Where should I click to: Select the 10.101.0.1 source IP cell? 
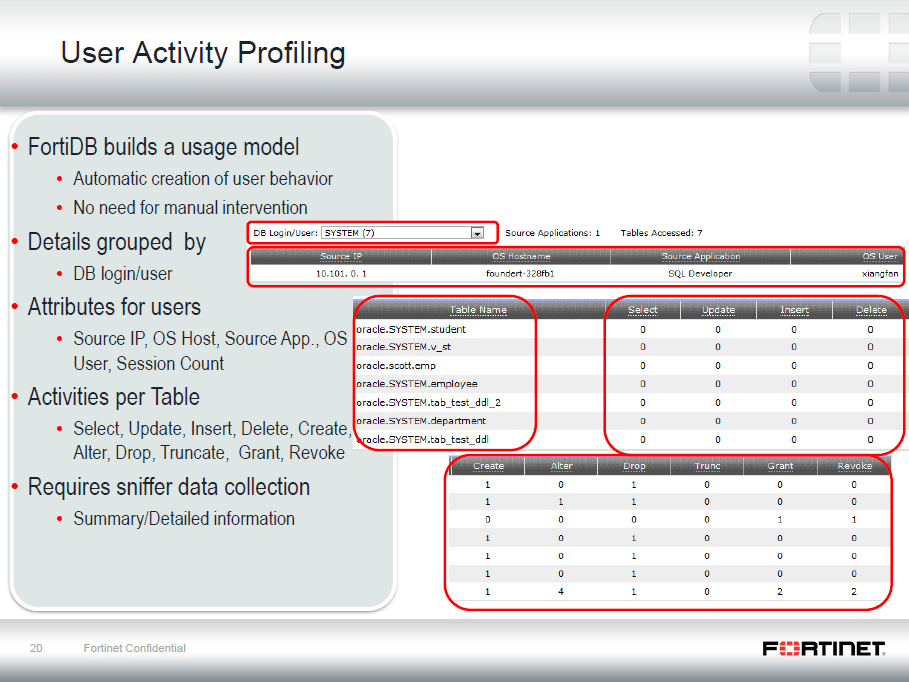click(x=341, y=273)
